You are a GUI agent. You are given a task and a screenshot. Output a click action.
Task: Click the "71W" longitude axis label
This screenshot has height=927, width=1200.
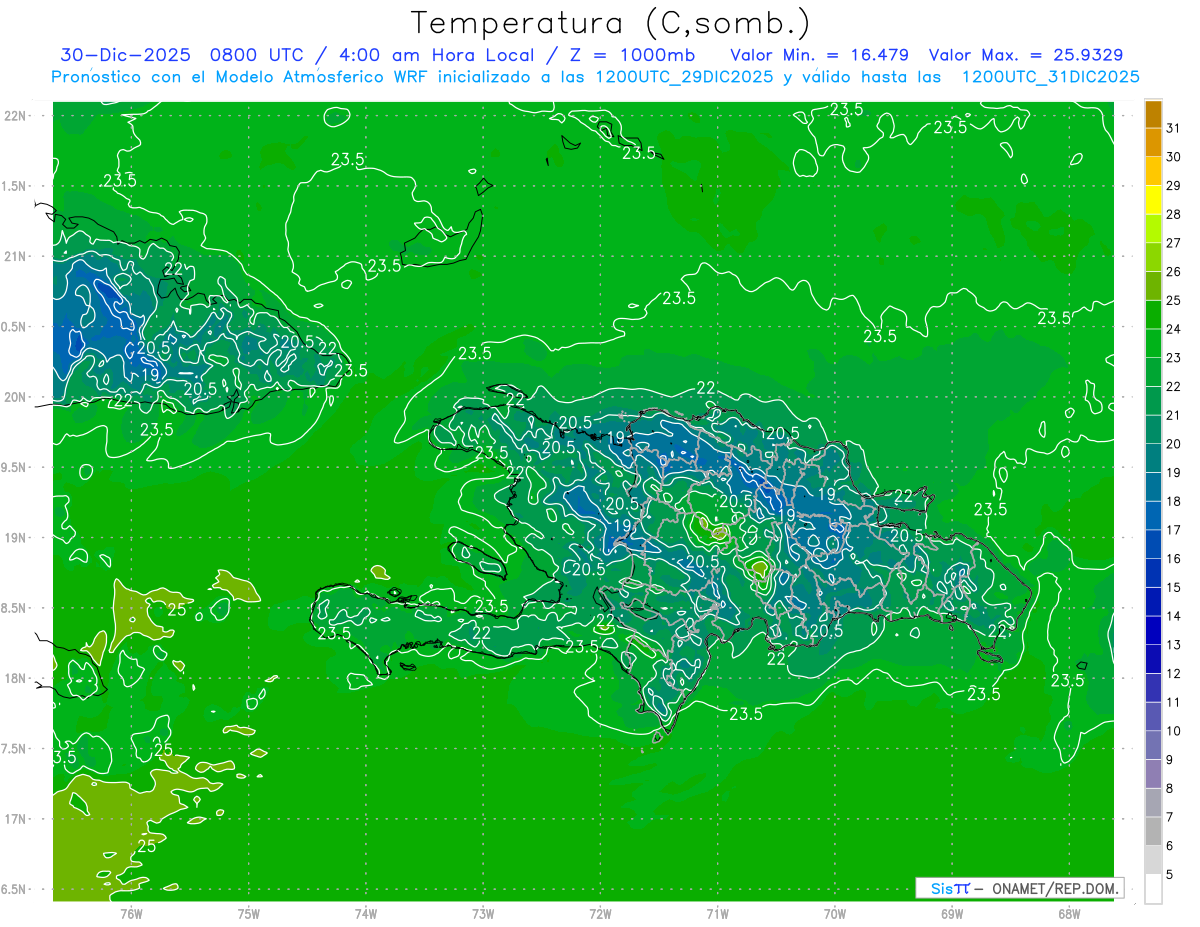tap(717, 914)
